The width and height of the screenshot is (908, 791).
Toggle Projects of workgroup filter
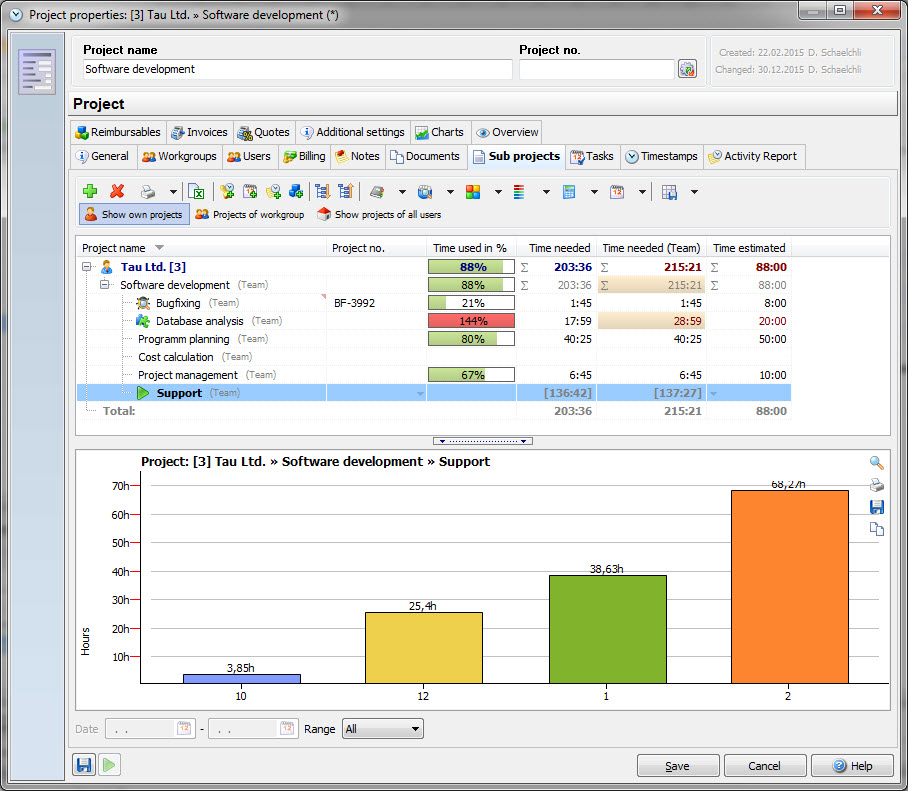click(249, 214)
